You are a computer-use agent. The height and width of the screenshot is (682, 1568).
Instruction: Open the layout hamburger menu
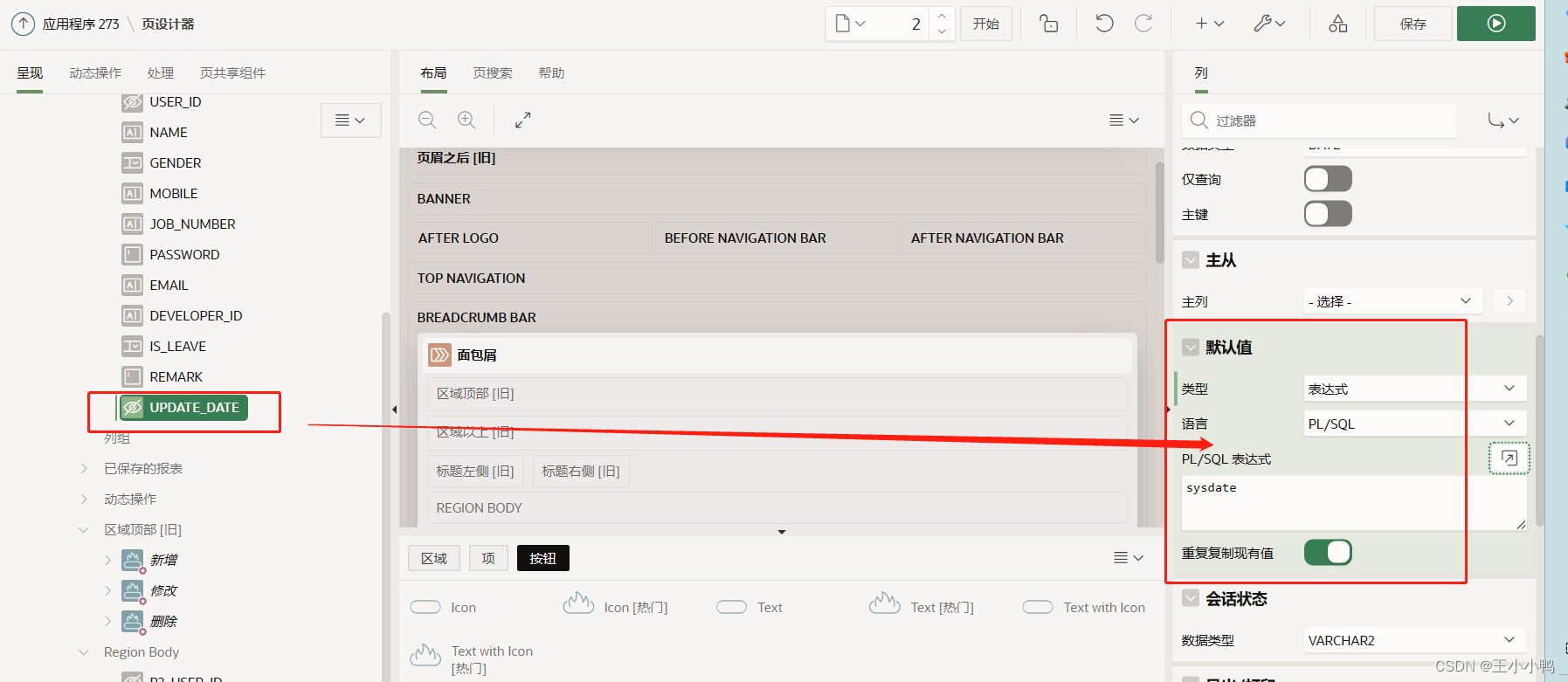tap(1124, 120)
